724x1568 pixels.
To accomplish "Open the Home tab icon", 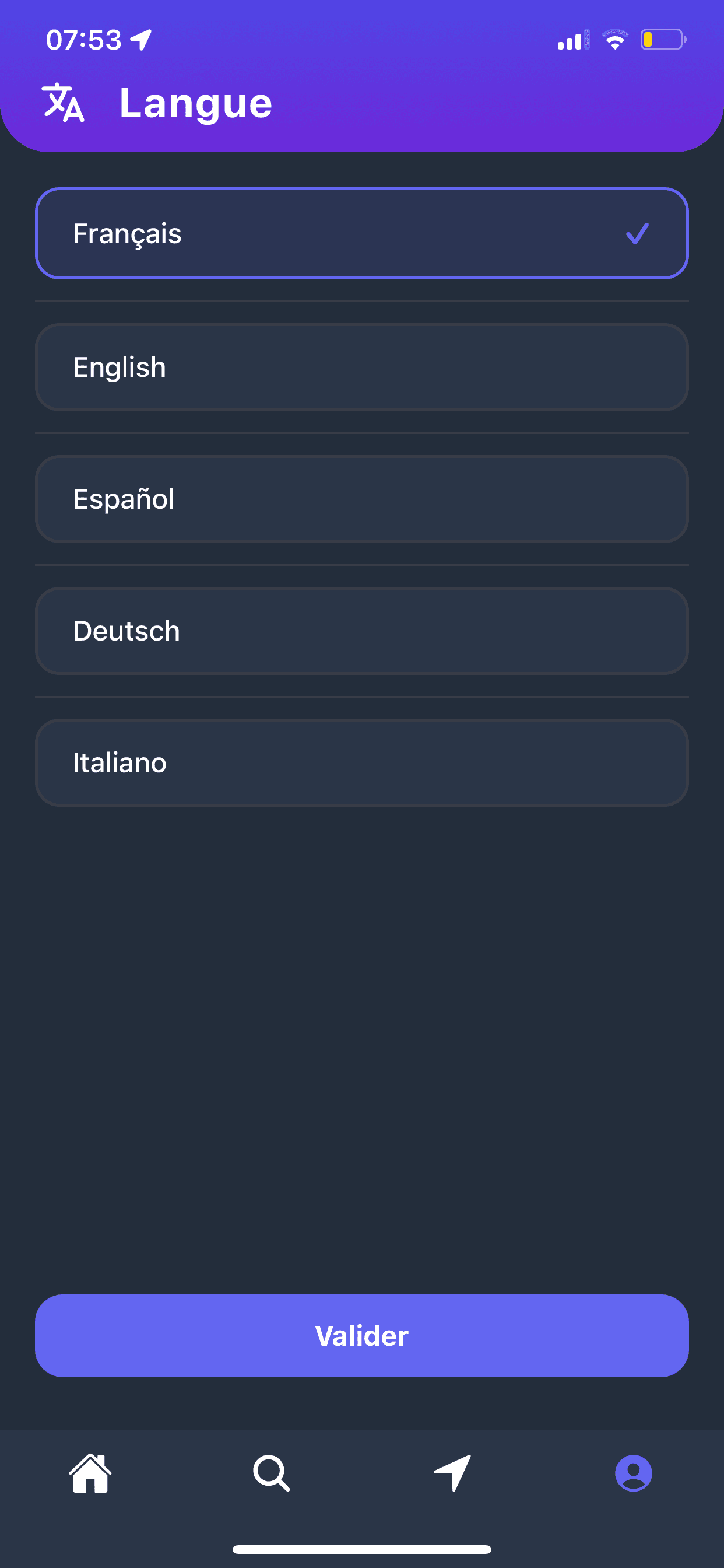I will 90,1473.
